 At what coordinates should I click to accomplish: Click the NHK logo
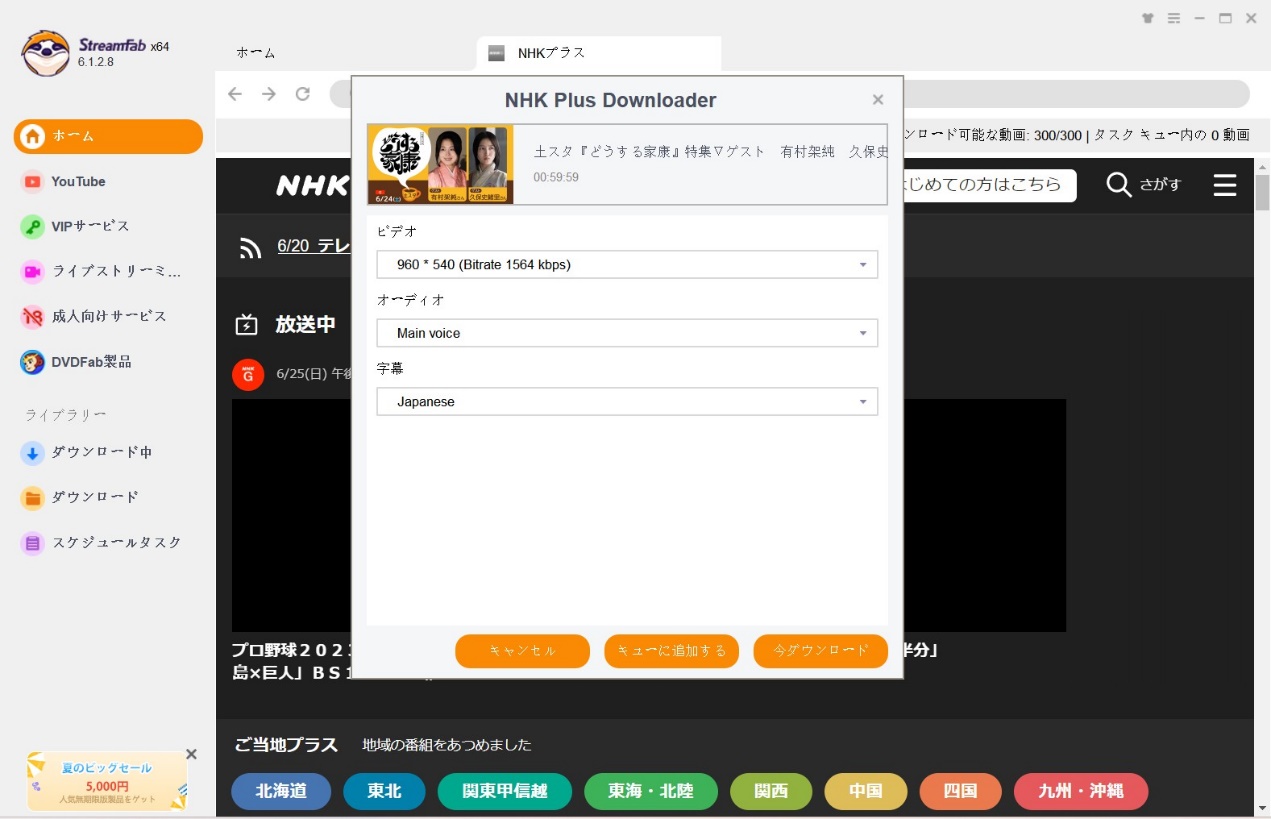point(312,185)
